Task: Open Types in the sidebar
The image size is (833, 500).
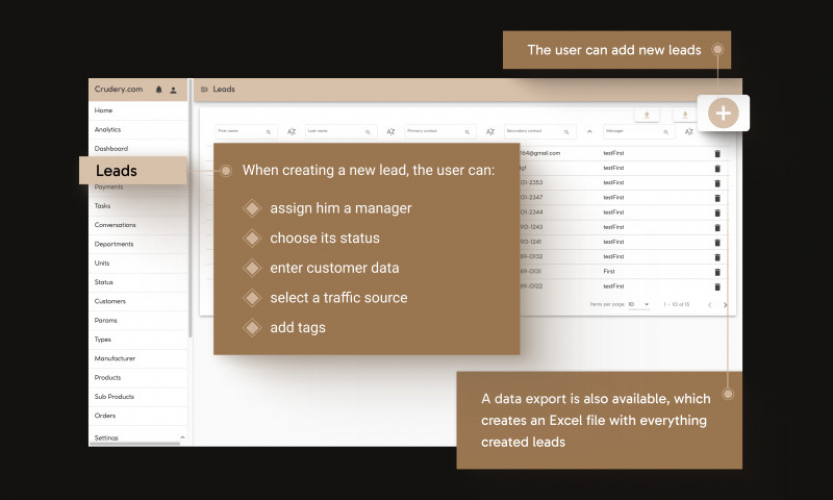Action: point(138,340)
